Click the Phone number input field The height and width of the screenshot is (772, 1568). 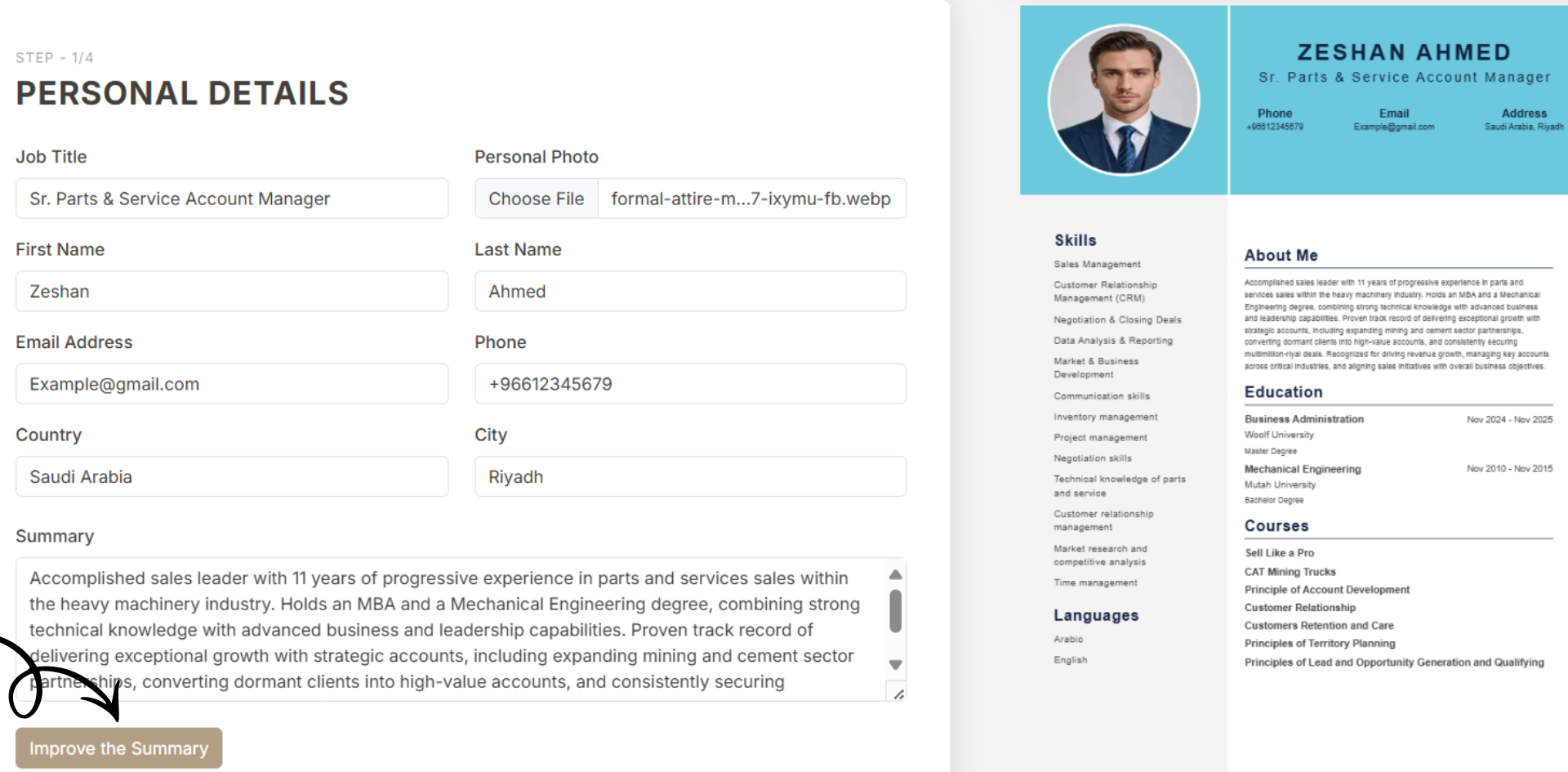[690, 384]
